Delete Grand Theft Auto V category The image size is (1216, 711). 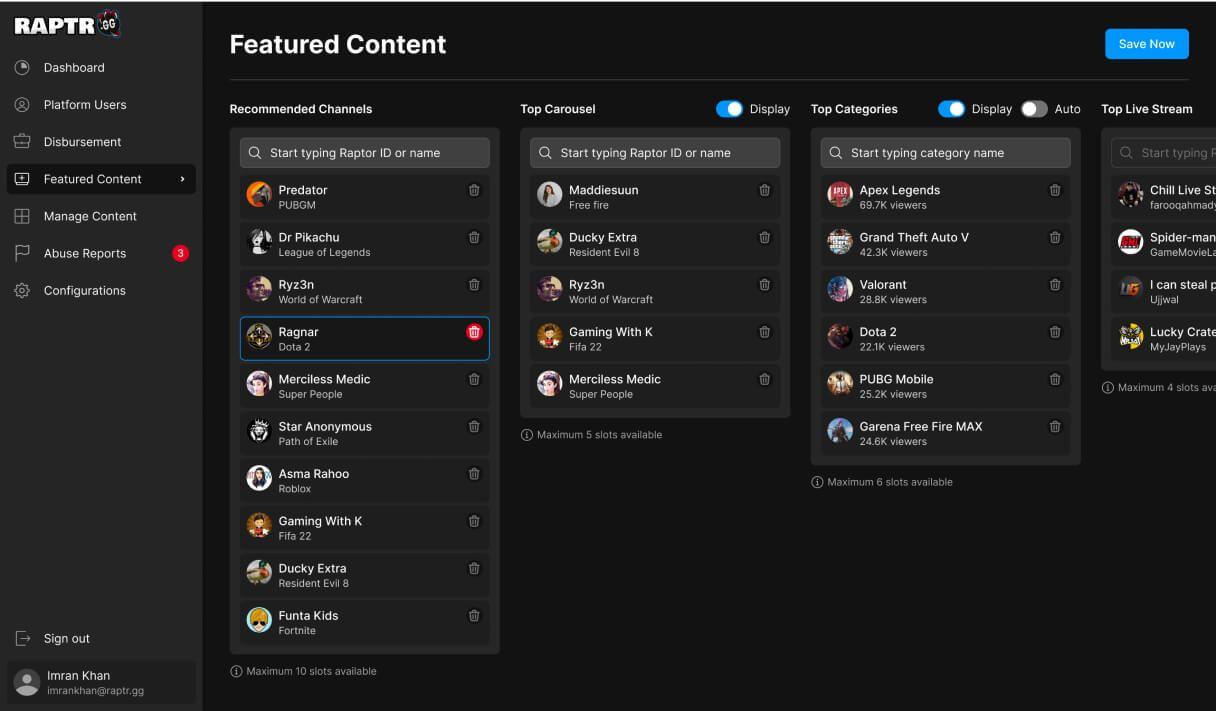point(1055,237)
